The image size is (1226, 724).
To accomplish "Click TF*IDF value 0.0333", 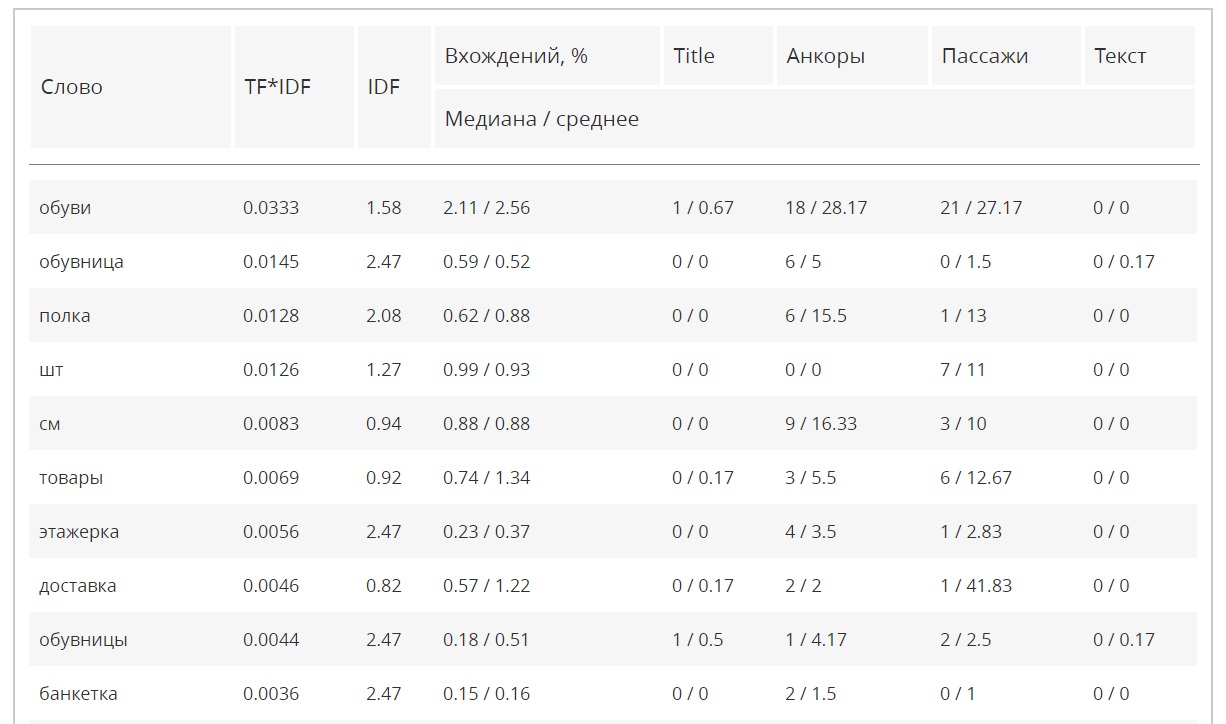I will coord(271,208).
